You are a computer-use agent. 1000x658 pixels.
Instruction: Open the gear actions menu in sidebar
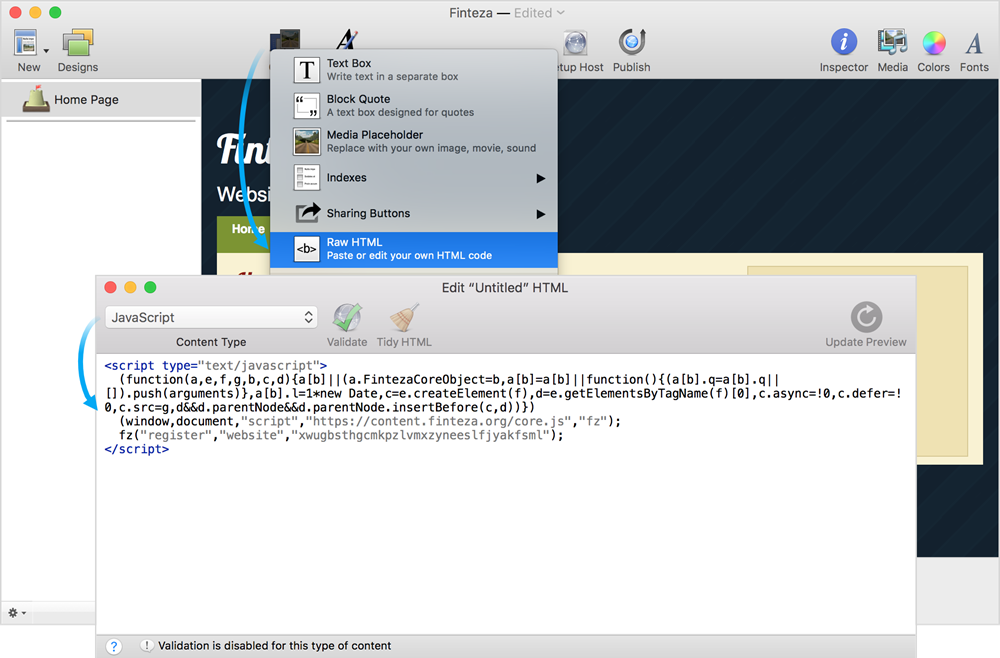point(17,612)
